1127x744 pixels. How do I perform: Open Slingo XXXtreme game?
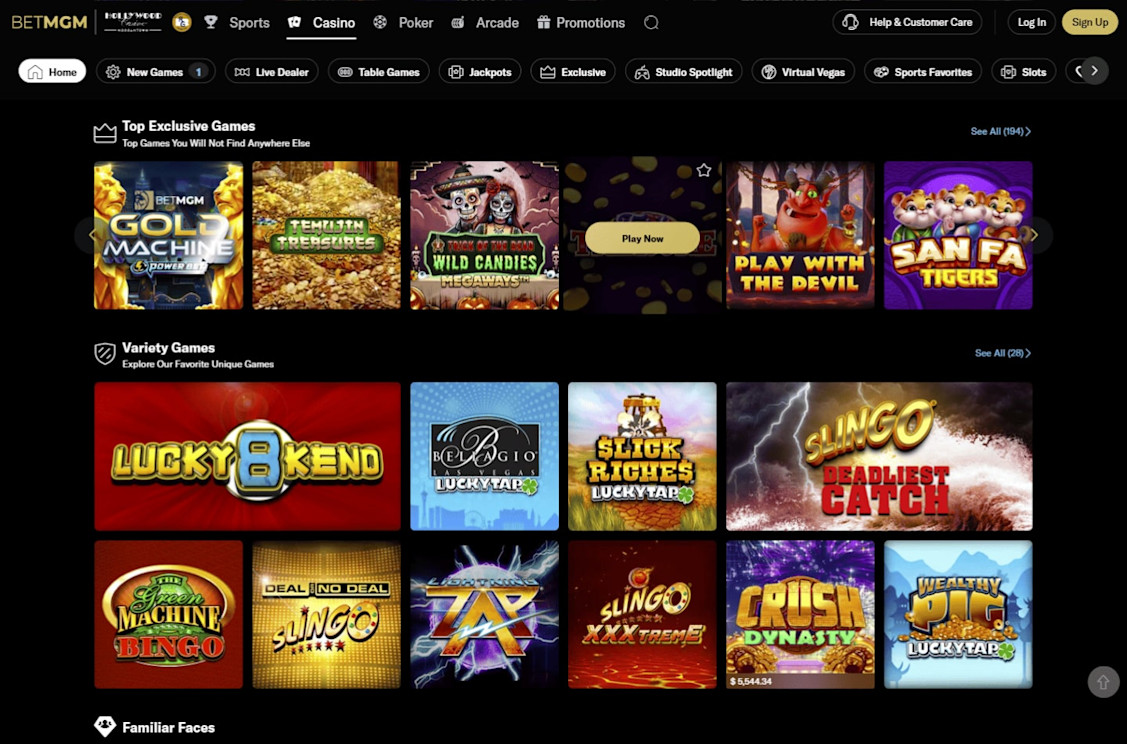pos(643,615)
